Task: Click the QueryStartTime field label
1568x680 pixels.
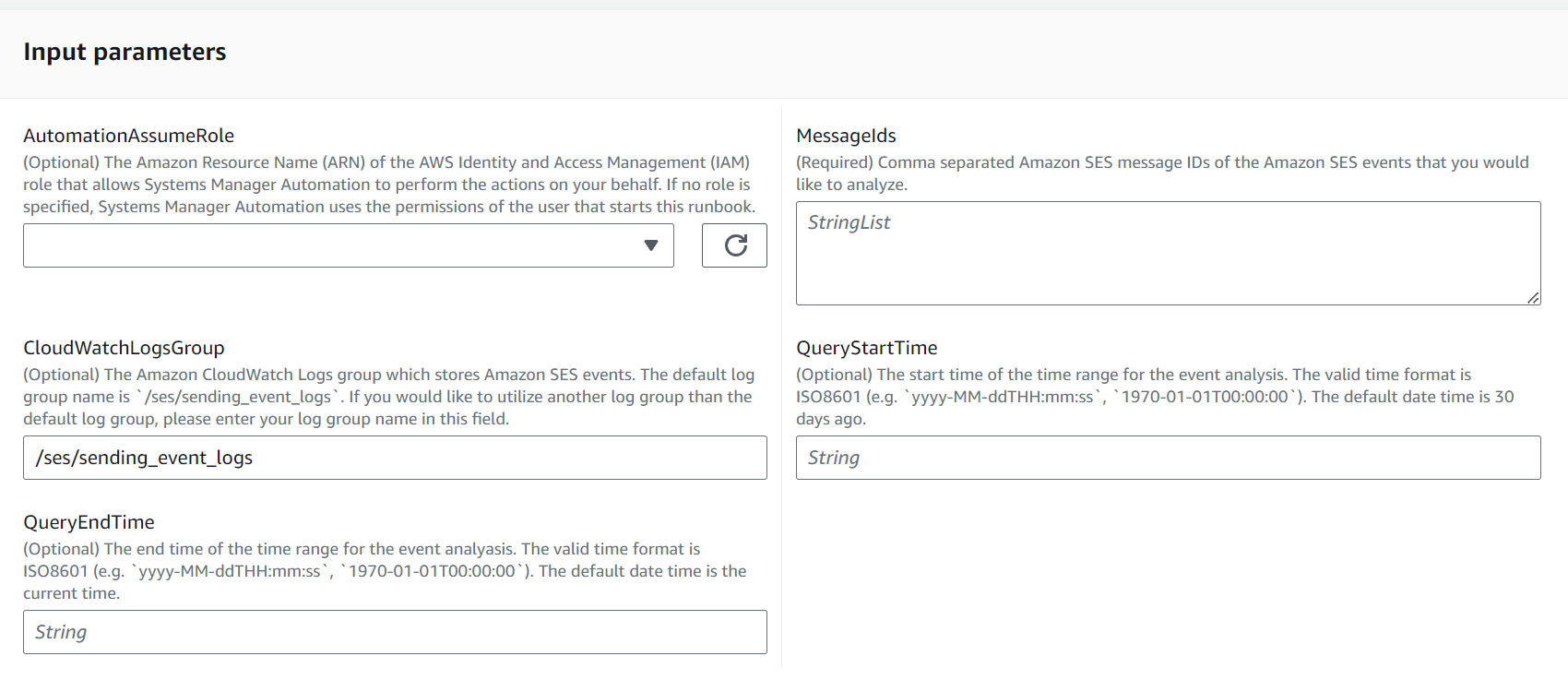Action: tap(866, 348)
